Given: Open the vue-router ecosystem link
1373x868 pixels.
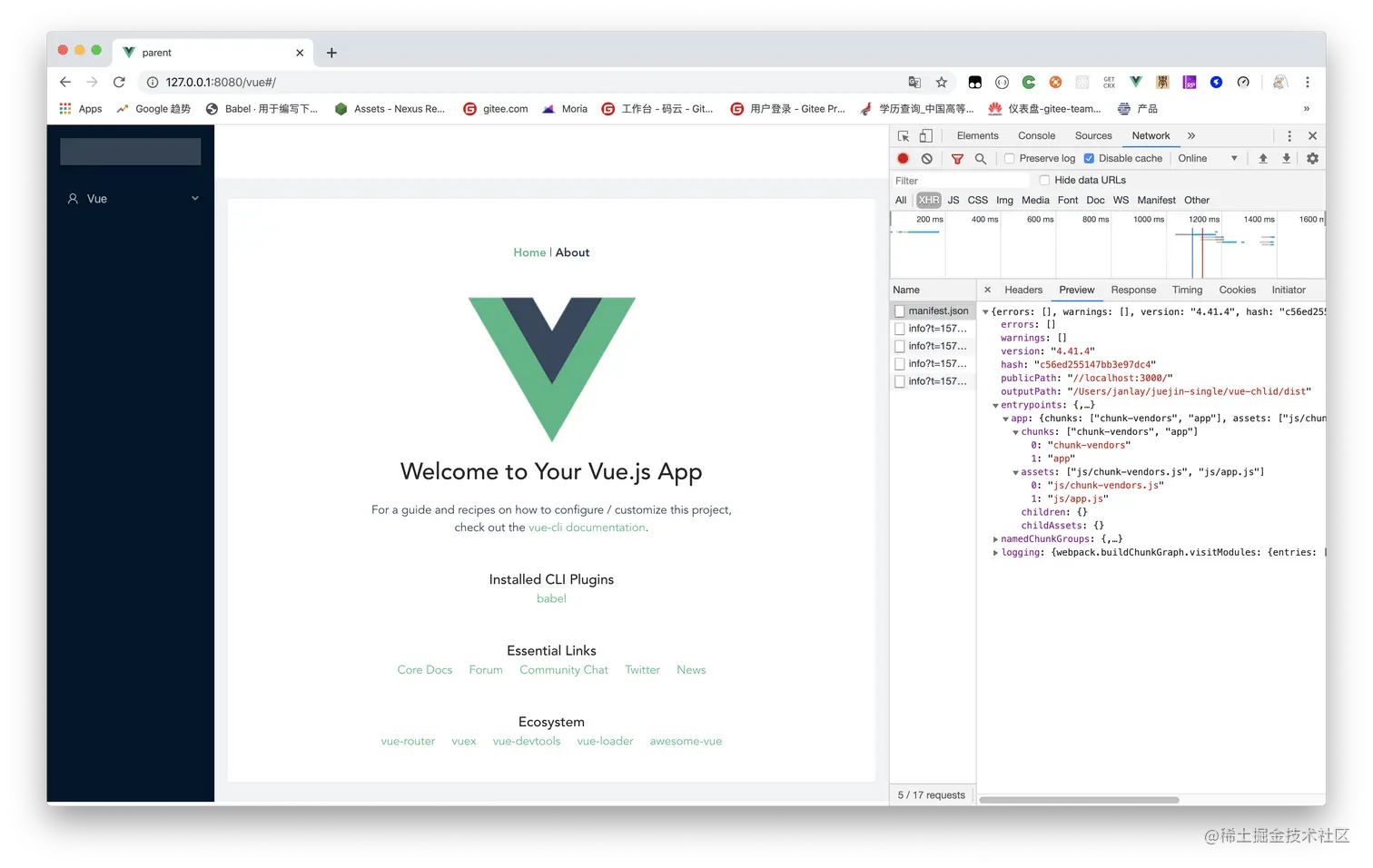Looking at the screenshot, I should [x=408, y=742].
